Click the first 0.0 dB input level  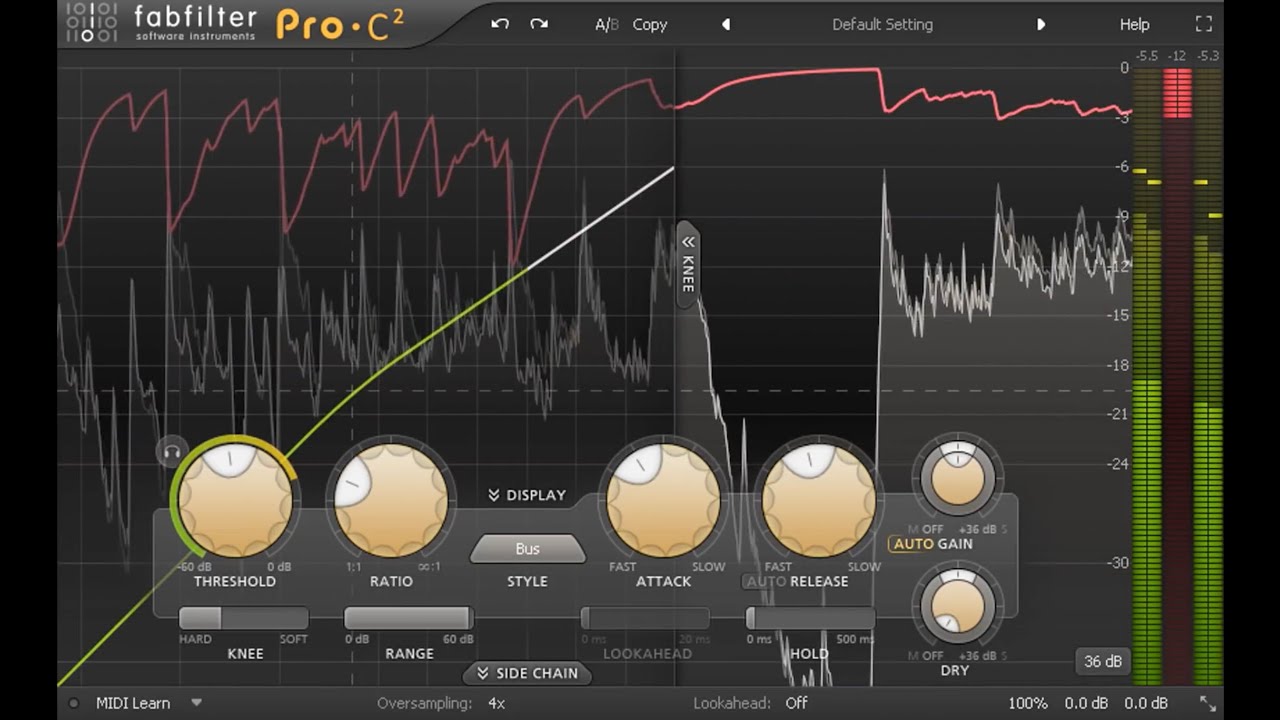1086,703
